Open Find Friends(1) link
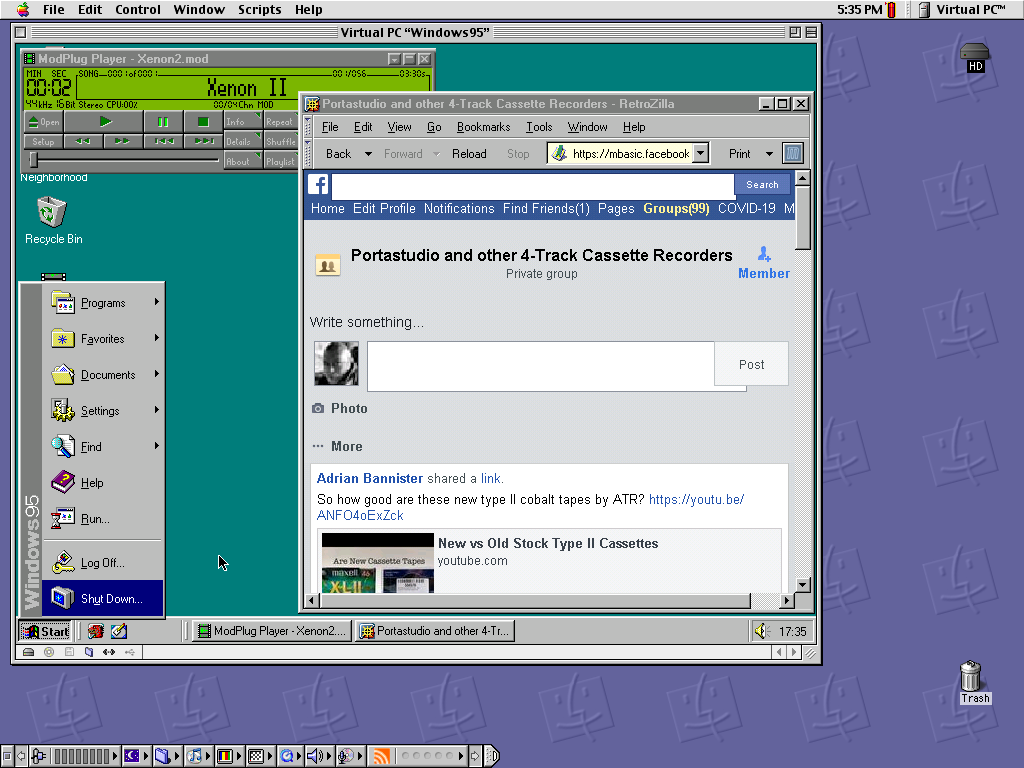The image size is (1024, 768). [x=546, y=208]
